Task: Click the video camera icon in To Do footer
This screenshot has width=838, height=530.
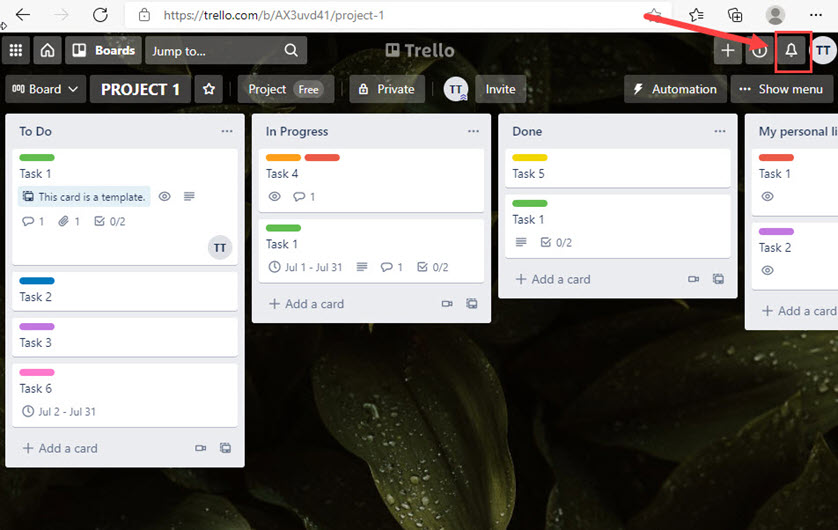Action: (200, 448)
